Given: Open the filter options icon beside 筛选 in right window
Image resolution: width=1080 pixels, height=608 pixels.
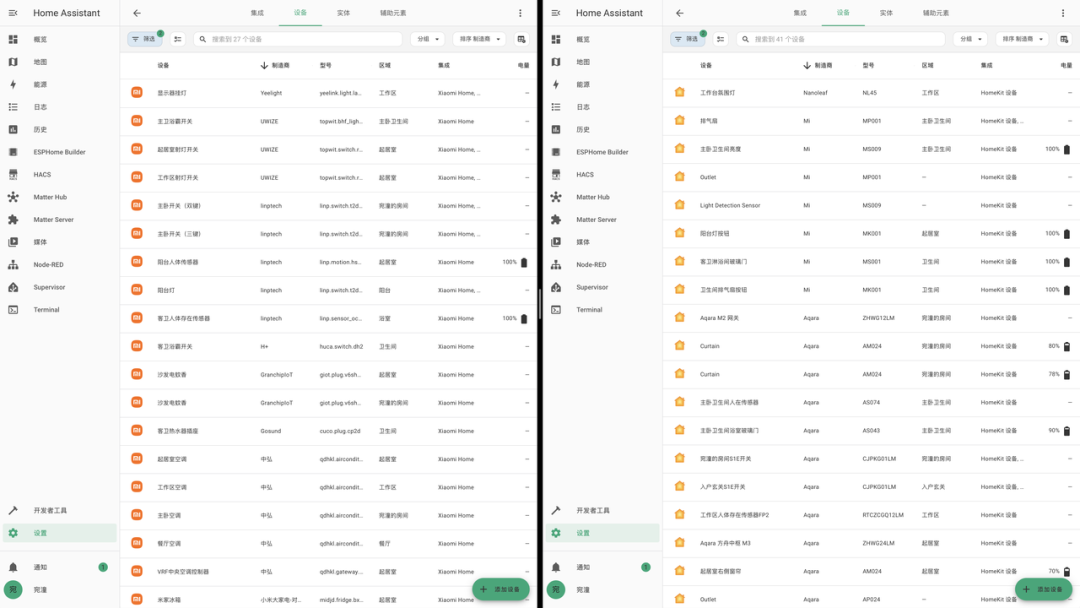Looking at the screenshot, I should [x=720, y=39].
